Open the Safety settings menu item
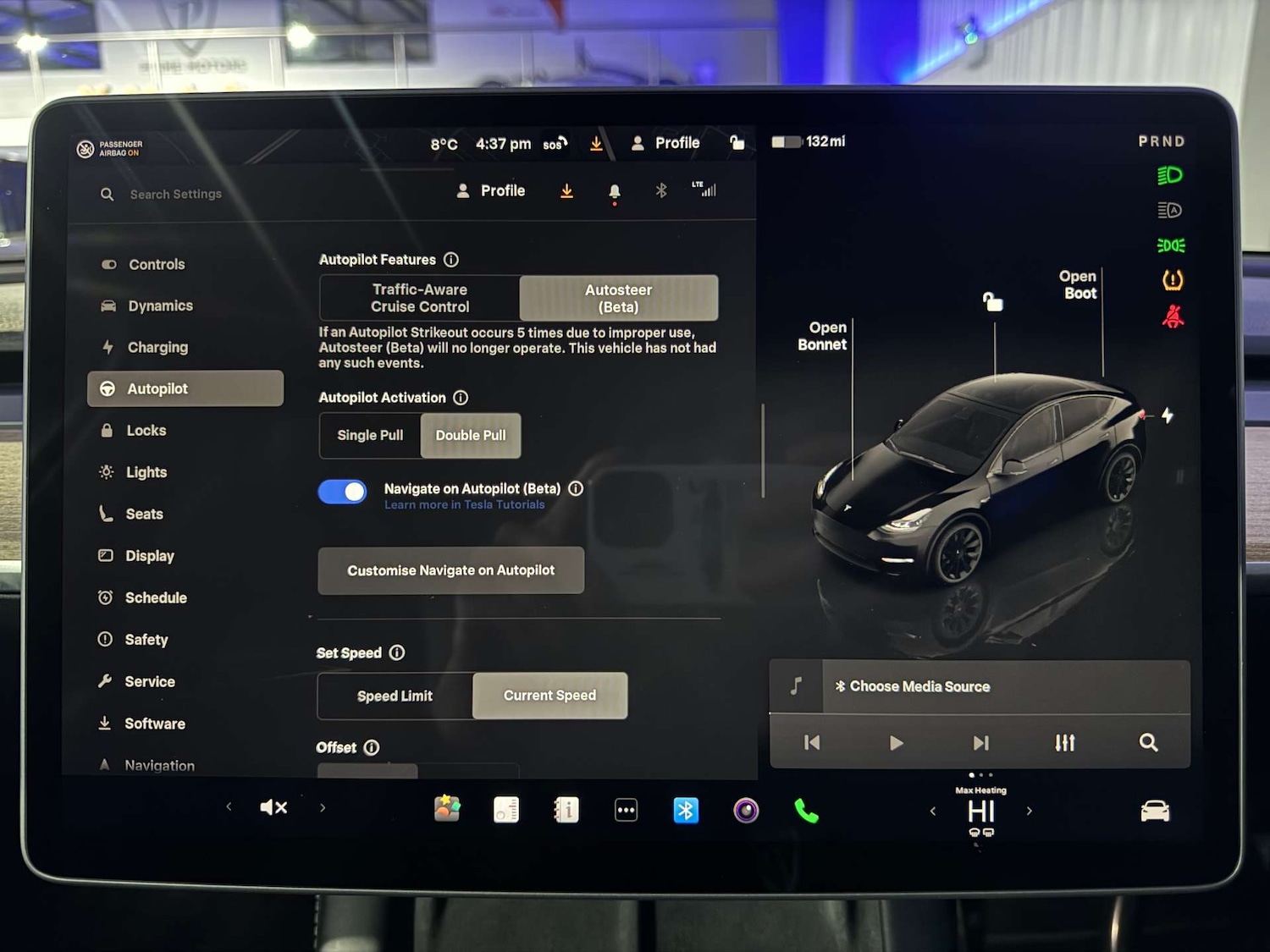Viewport: 1270px width, 952px height. pyautogui.click(x=147, y=640)
